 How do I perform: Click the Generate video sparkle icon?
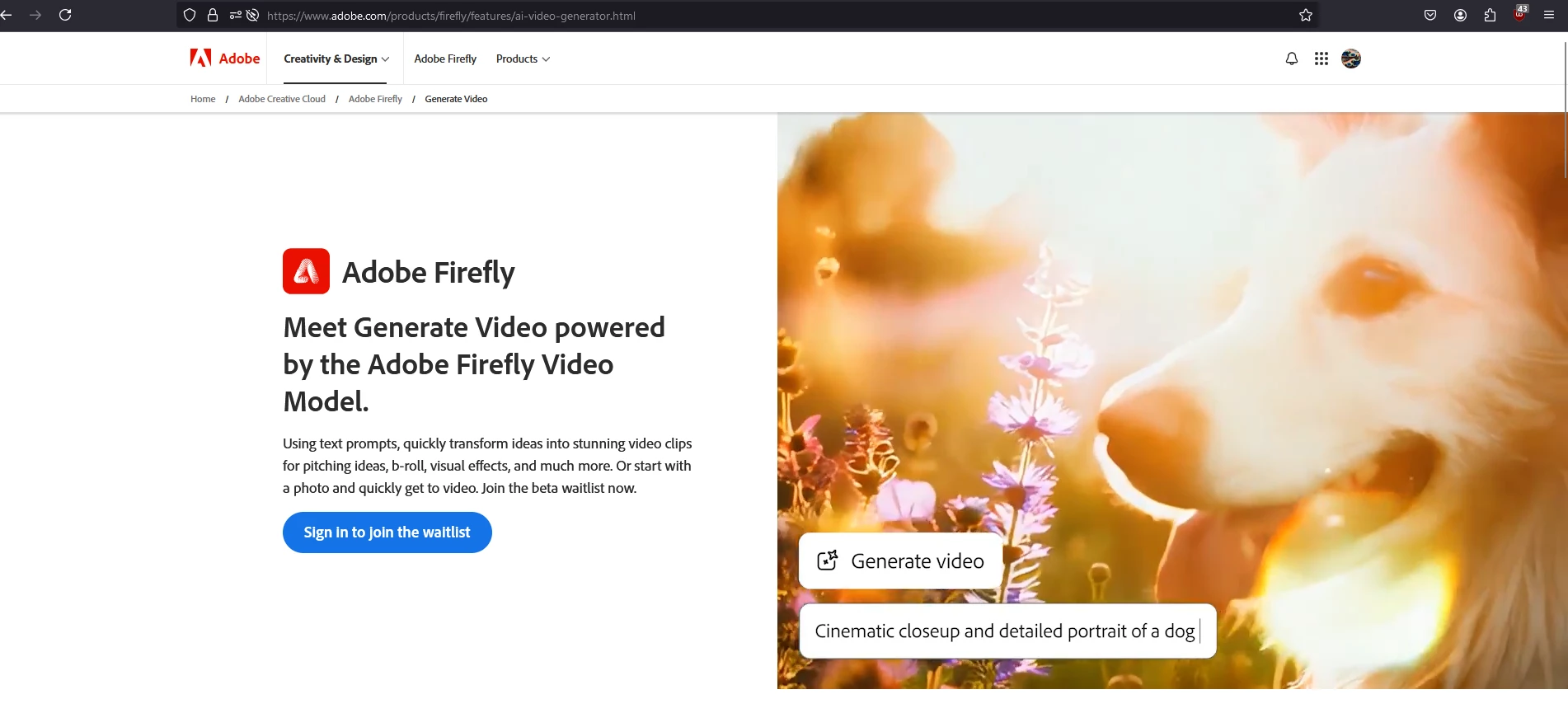pos(827,561)
